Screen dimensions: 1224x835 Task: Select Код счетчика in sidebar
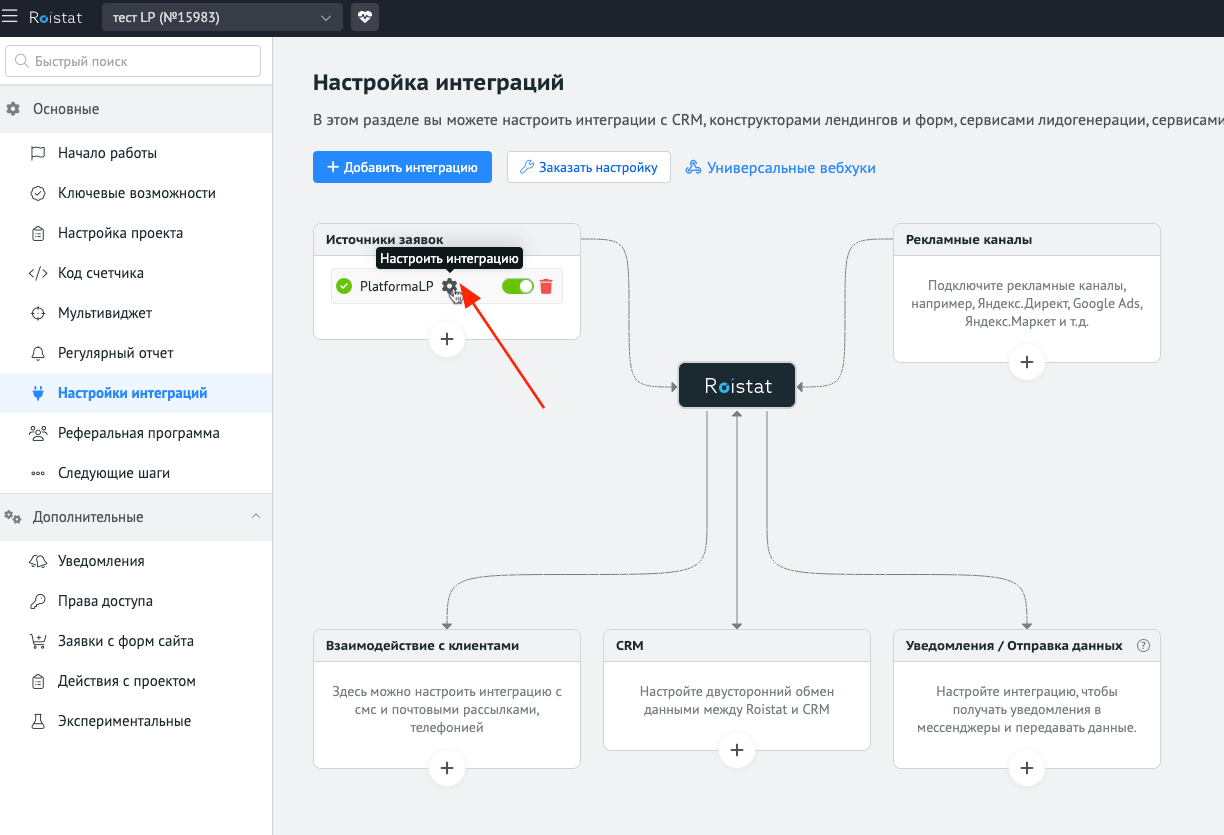click(x=136, y=273)
